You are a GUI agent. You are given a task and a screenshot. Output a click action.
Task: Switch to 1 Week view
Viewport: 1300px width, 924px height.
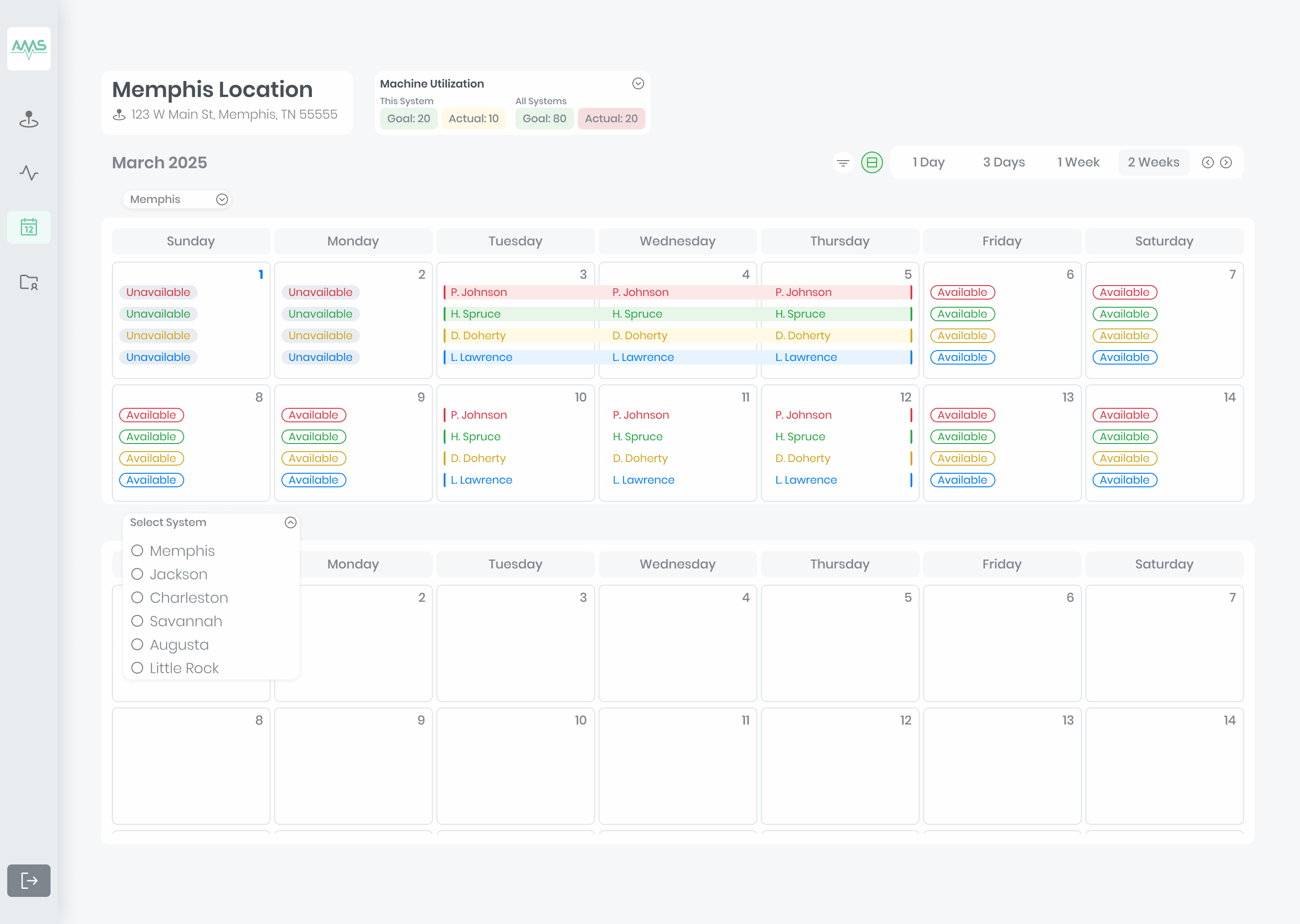pyautogui.click(x=1078, y=163)
